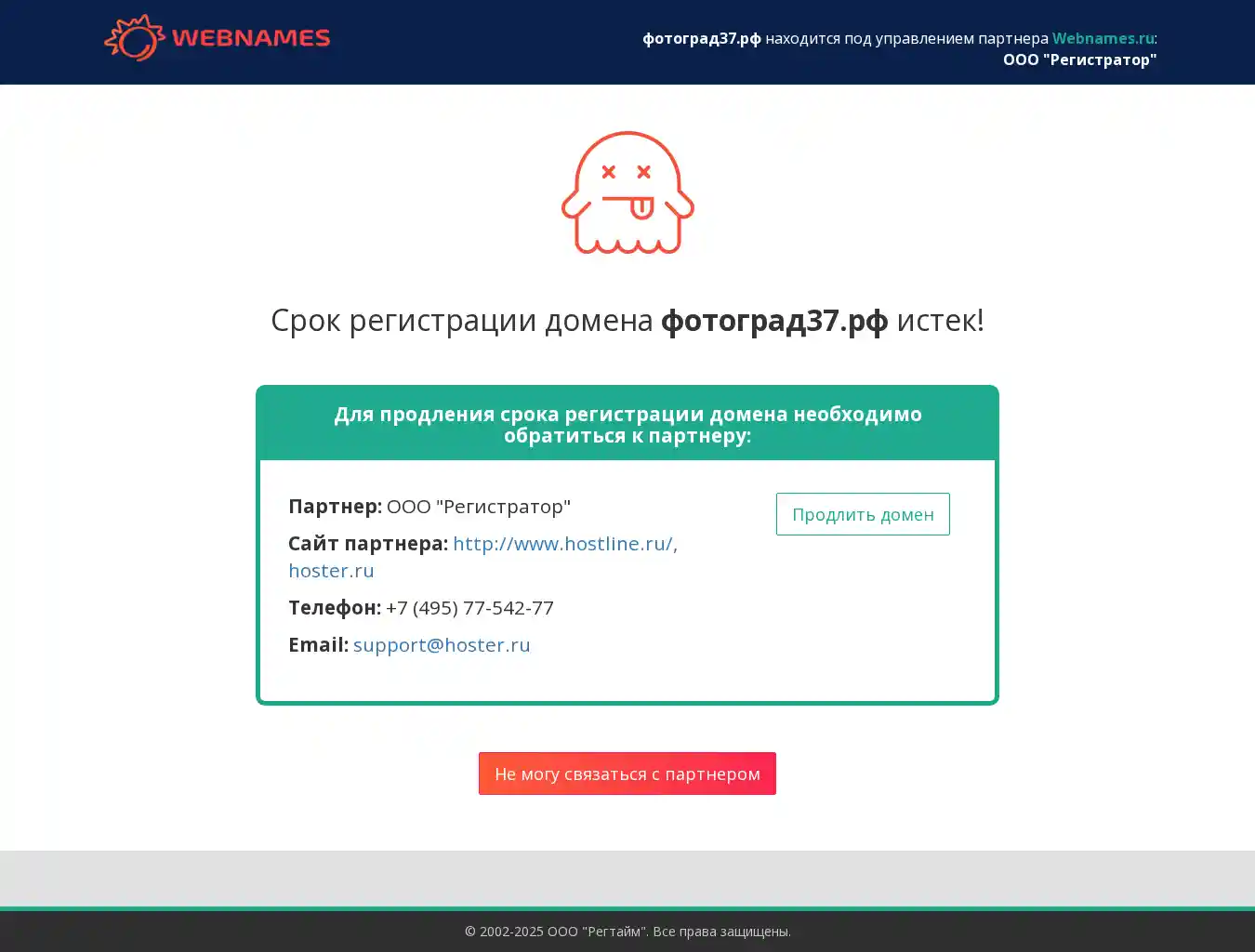This screenshot has width=1255, height=952.
Task: Click the footer copyright ООО "Регтайм" text
Action: (x=627, y=931)
